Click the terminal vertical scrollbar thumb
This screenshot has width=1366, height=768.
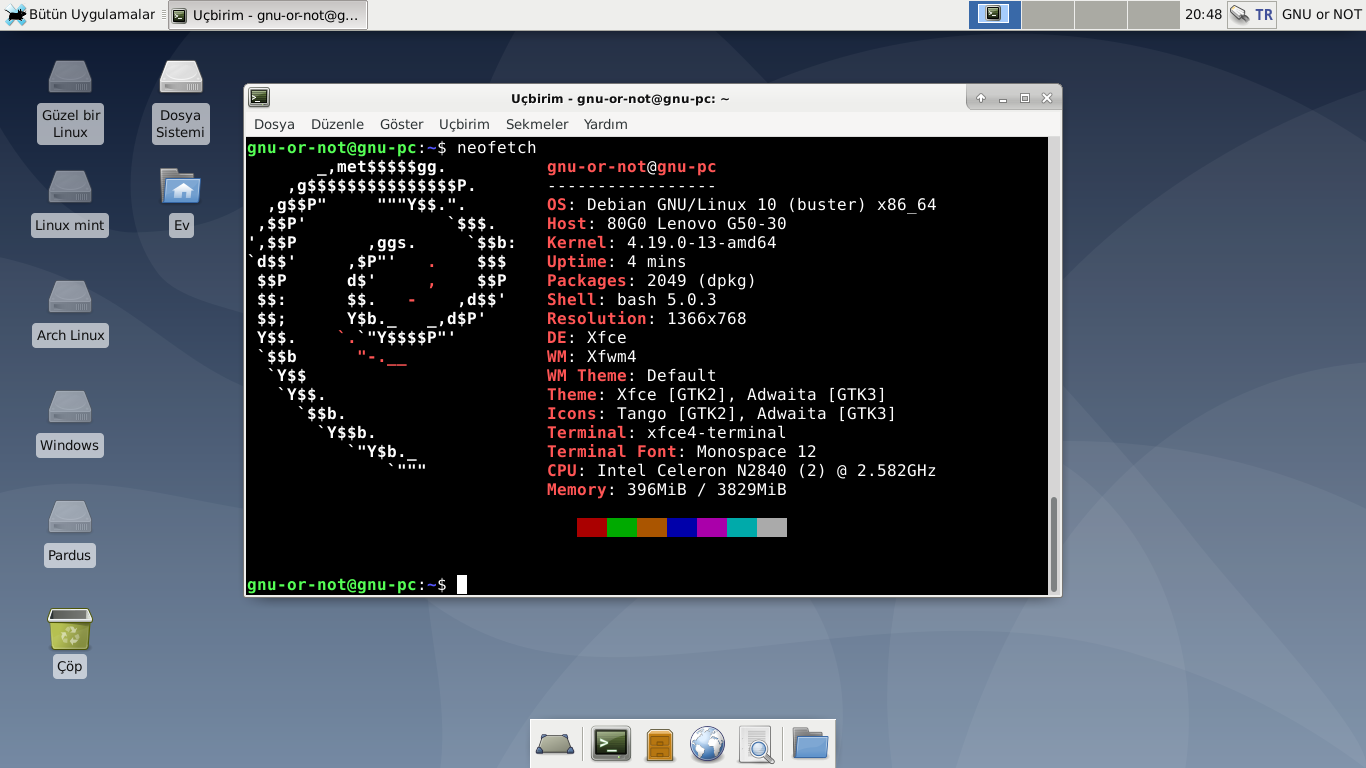pos(1053,543)
